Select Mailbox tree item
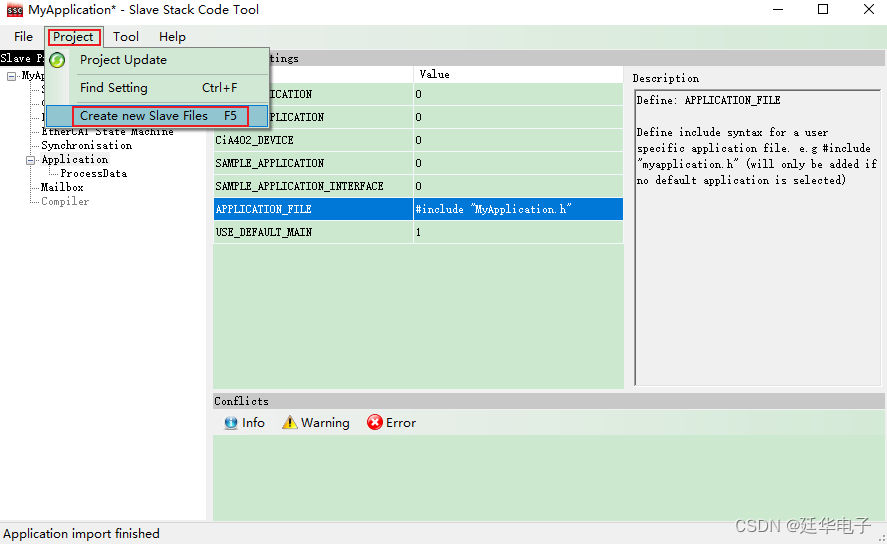Viewport: 887px width, 544px height. coord(62,187)
